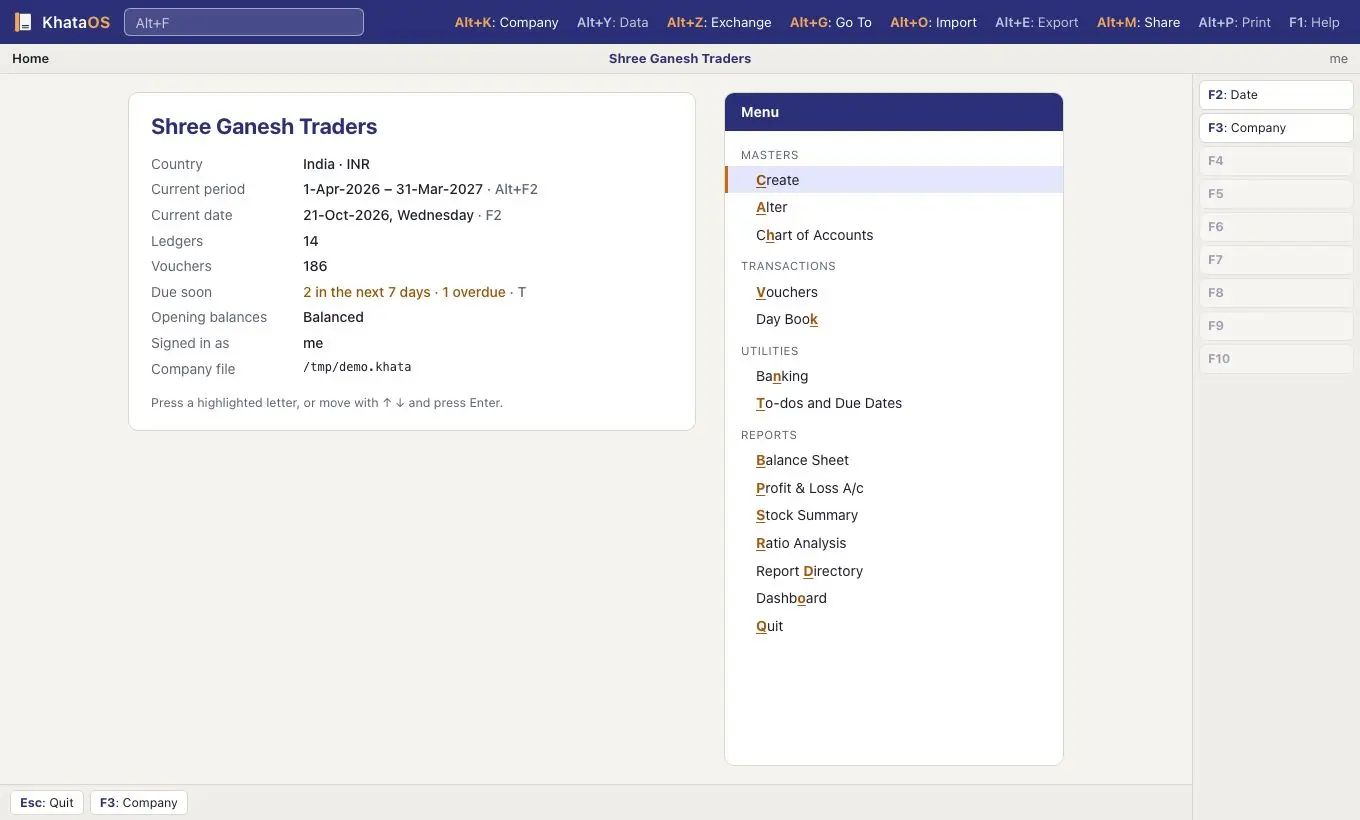Screen dimensions: 1360x820
Task: Open Vouchers under Transactions
Action: click(894, 292)
